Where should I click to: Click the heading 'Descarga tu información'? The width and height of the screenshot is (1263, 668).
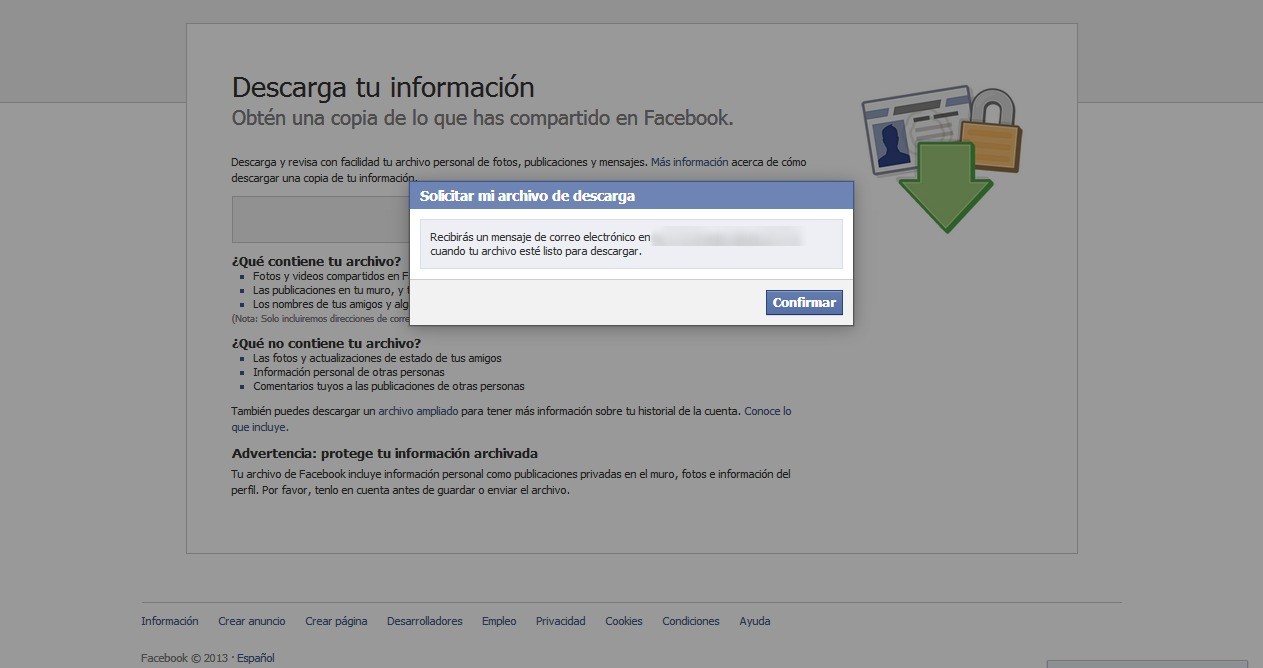383,87
